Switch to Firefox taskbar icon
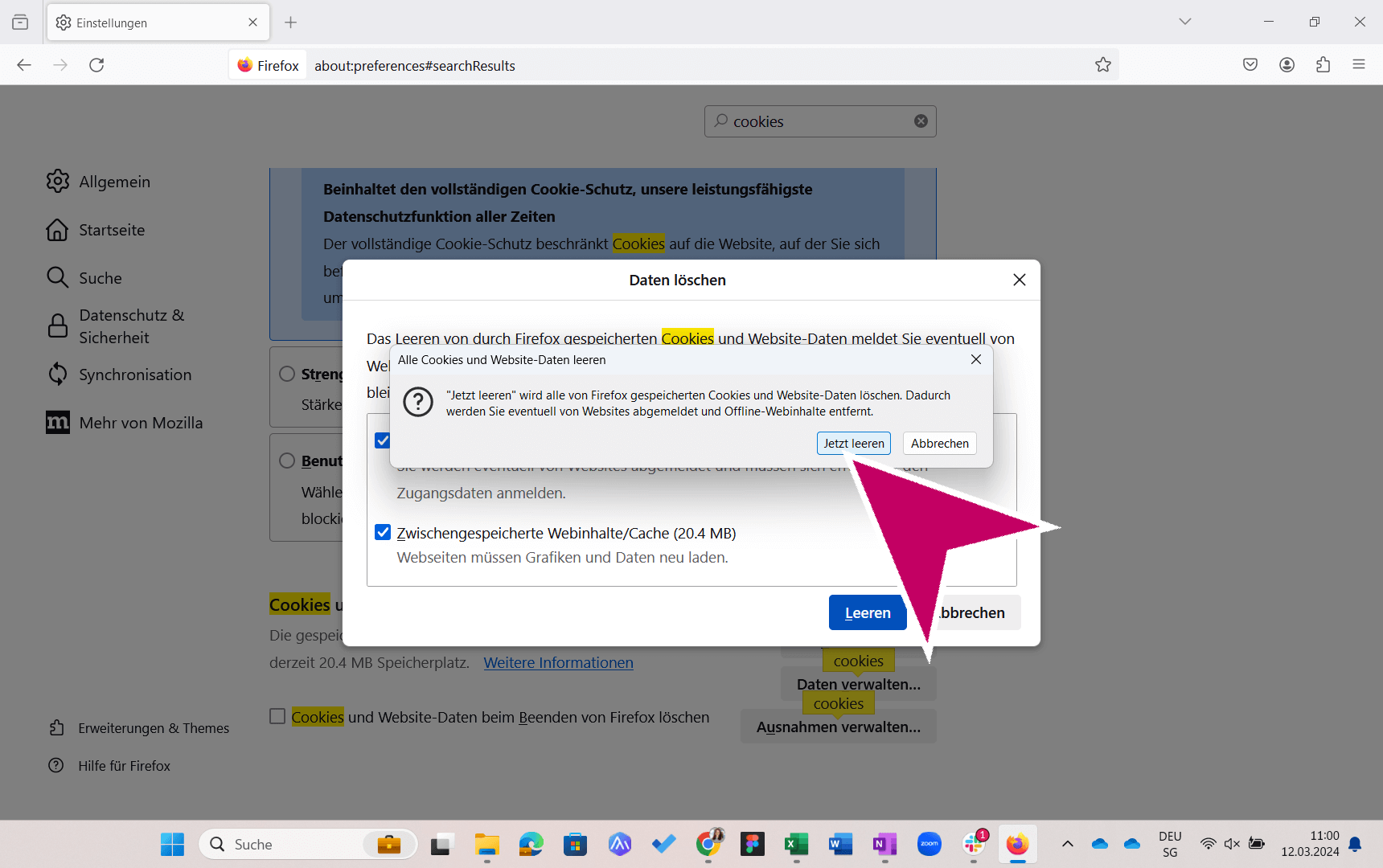 [x=1017, y=844]
